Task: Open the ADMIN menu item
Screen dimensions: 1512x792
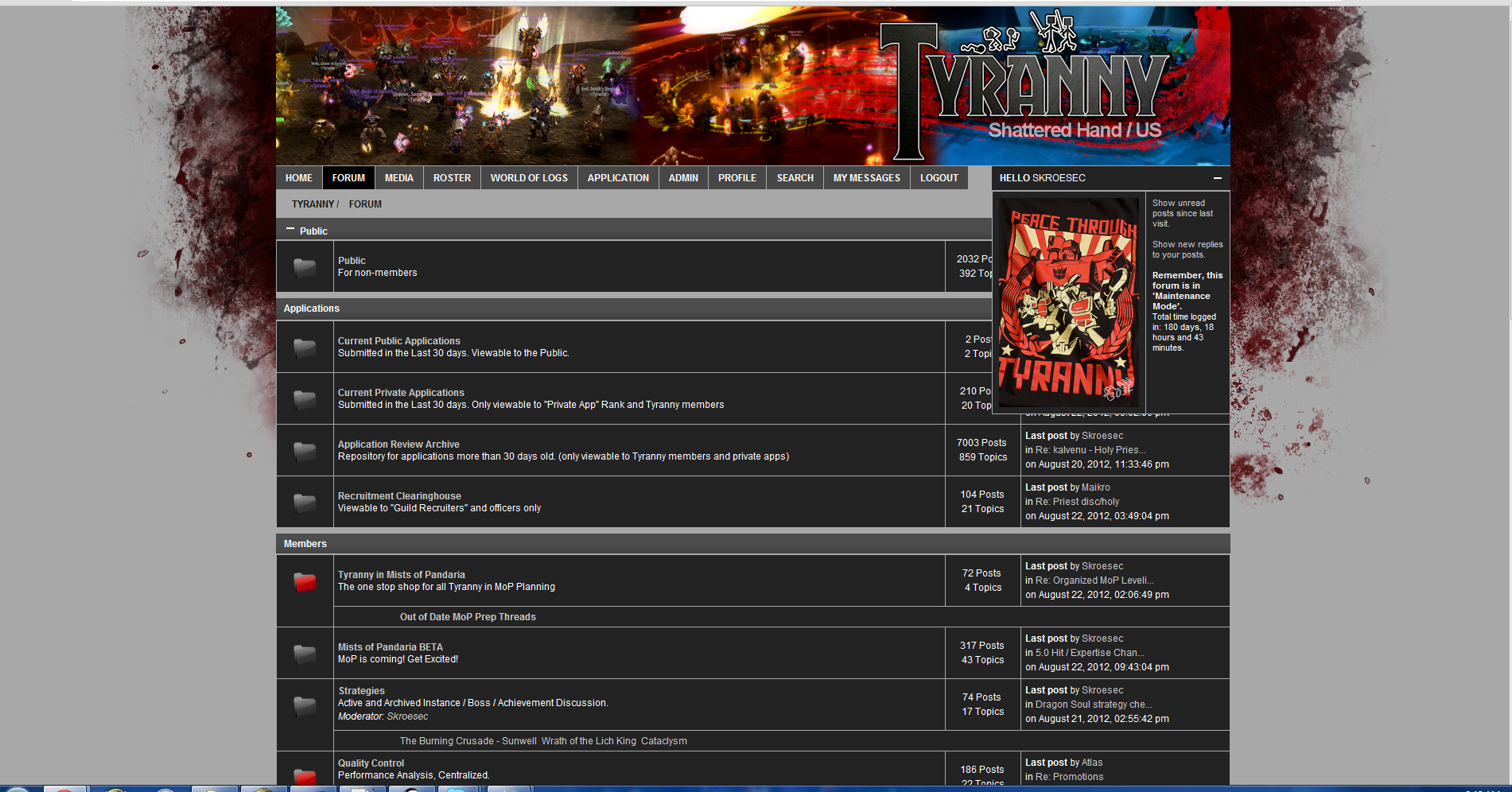Action: (683, 178)
